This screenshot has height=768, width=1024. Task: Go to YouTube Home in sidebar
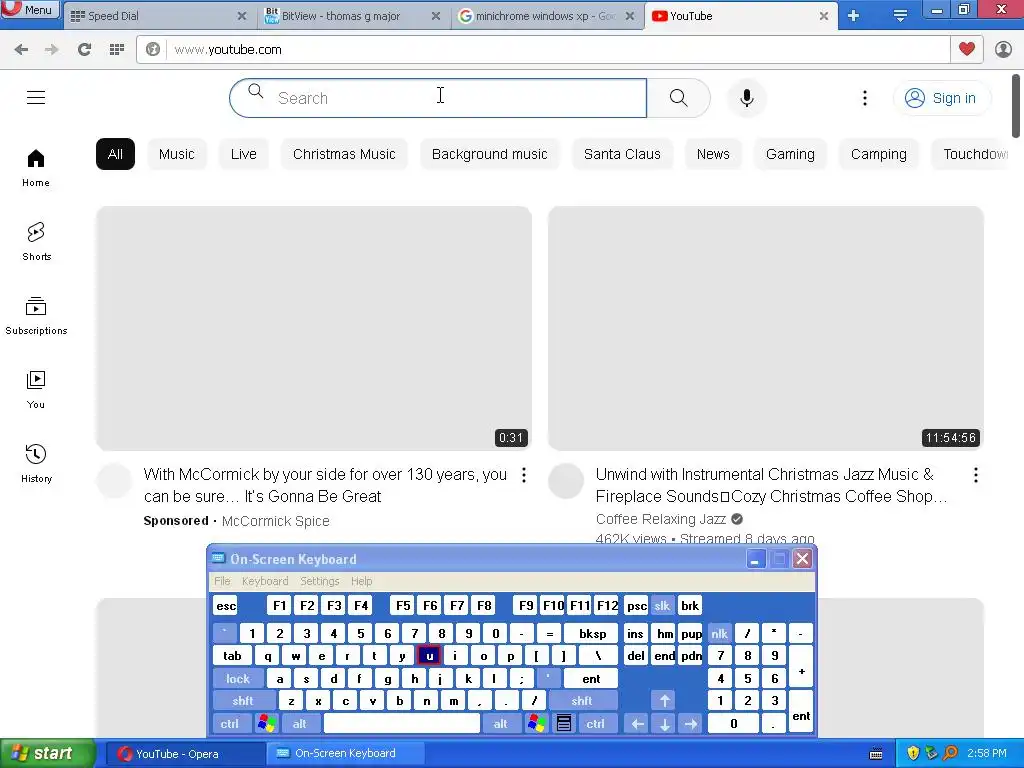coord(36,168)
